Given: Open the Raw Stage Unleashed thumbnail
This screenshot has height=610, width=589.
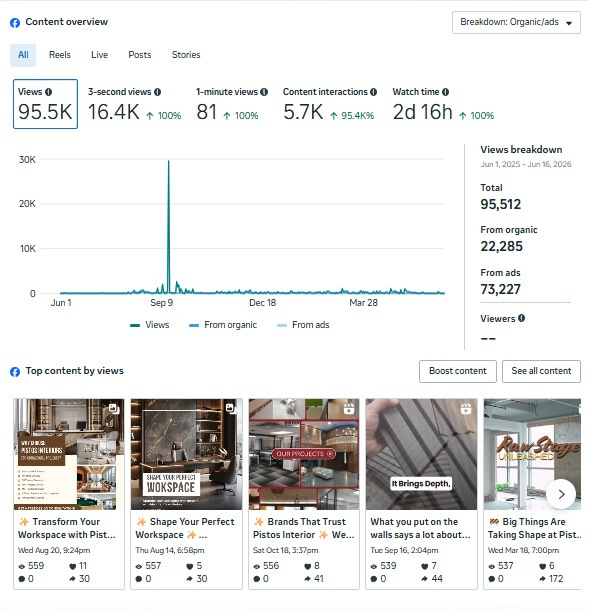Looking at the screenshot, I should click(x=532, y=454).
